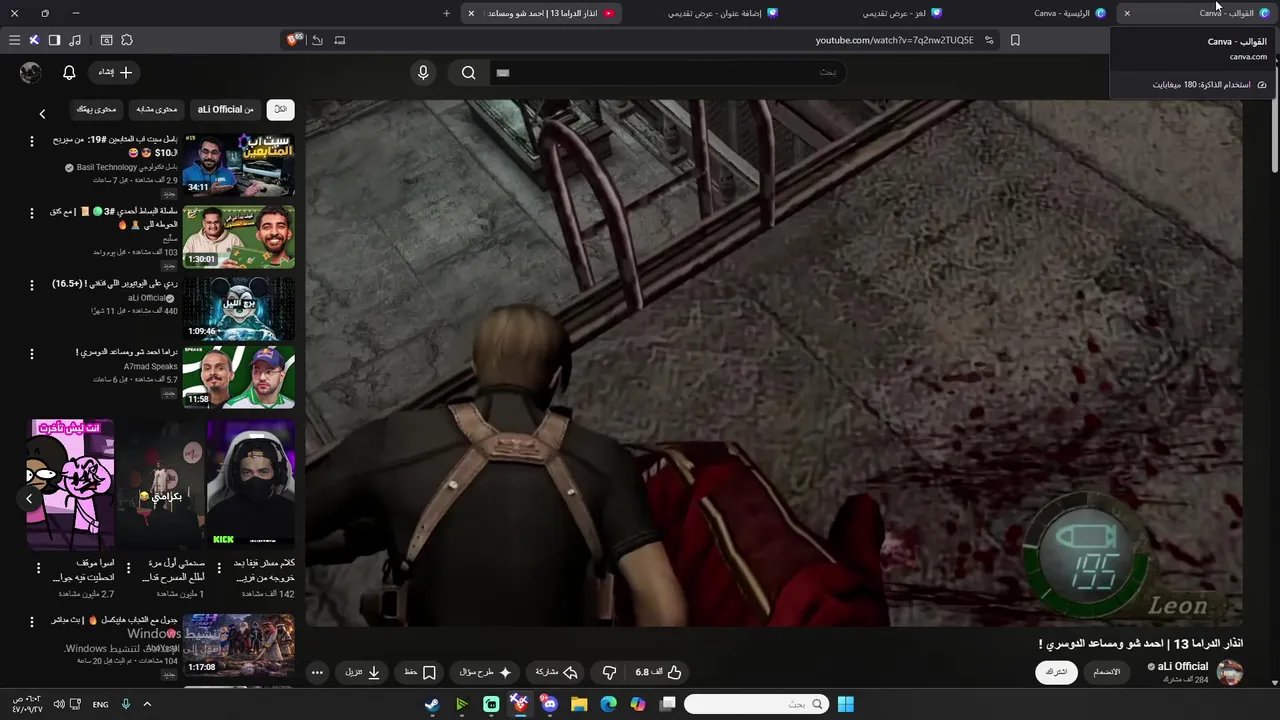Show hidden system tray icons
This screenshot has height=720, width=1280.
point(147,704)
